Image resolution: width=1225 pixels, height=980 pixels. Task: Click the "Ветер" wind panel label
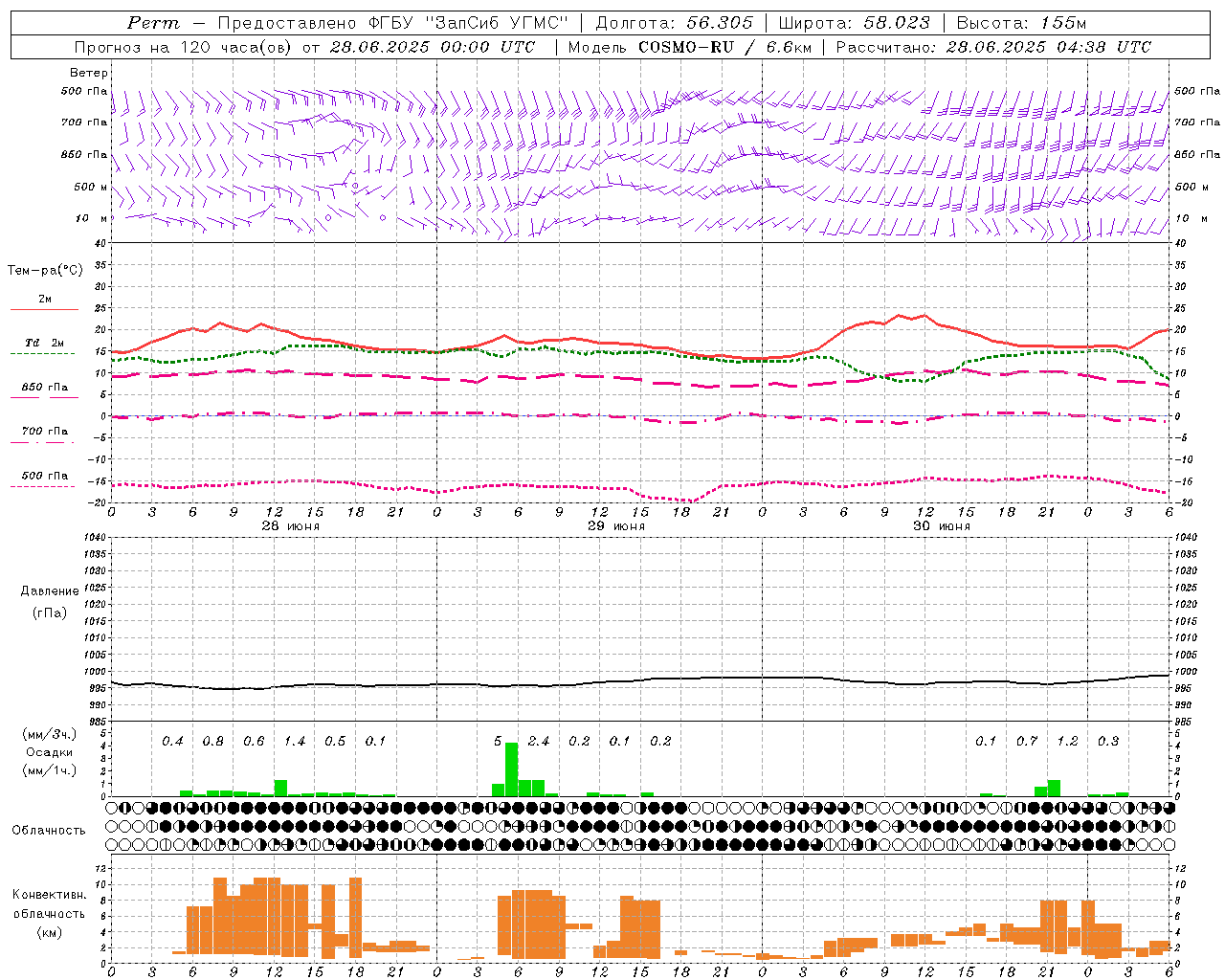tap(89, 73)
